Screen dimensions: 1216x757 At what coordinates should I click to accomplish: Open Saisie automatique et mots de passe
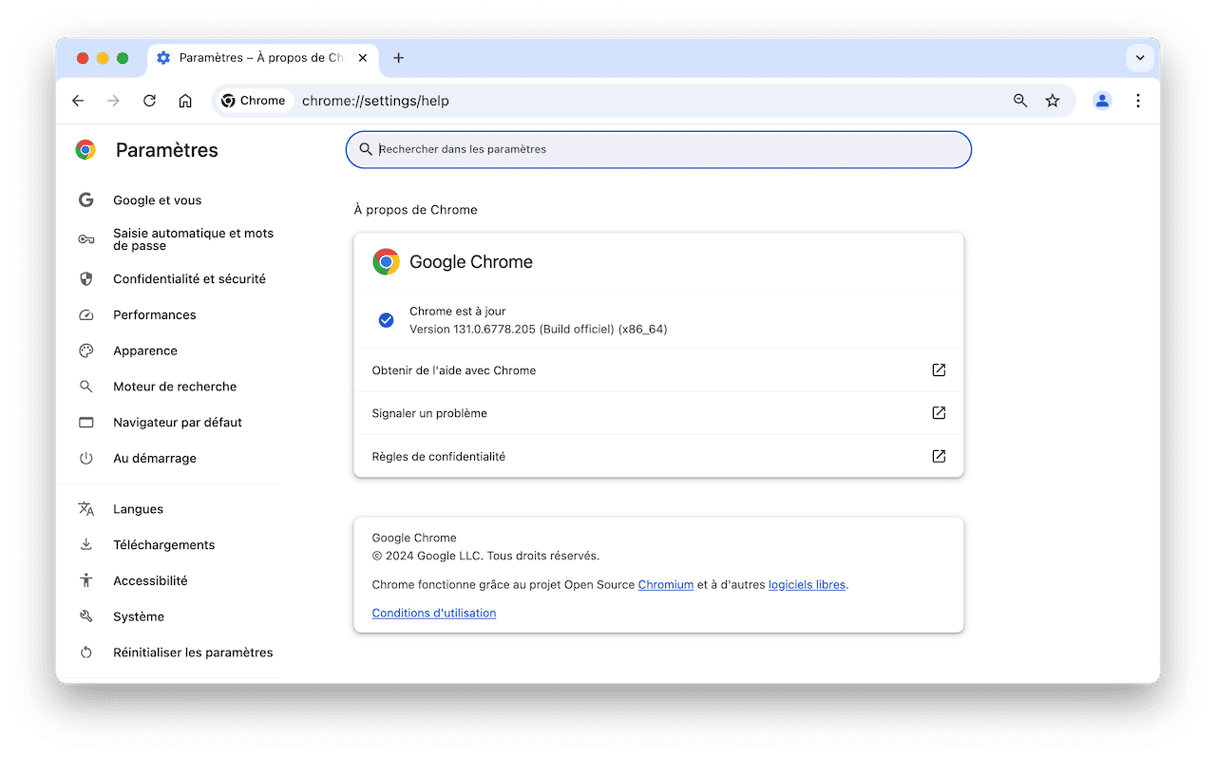pyautogui.click(x=193, y=239)
